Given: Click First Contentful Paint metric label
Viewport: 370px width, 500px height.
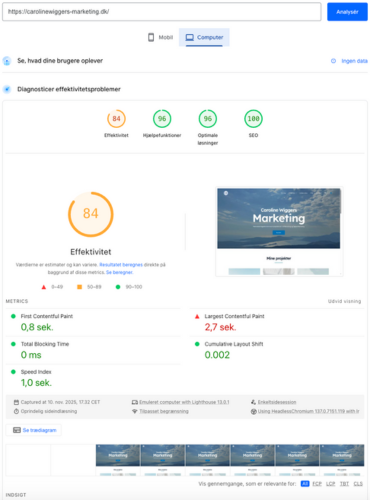Looking at the screenshot, I should point(47,316).
